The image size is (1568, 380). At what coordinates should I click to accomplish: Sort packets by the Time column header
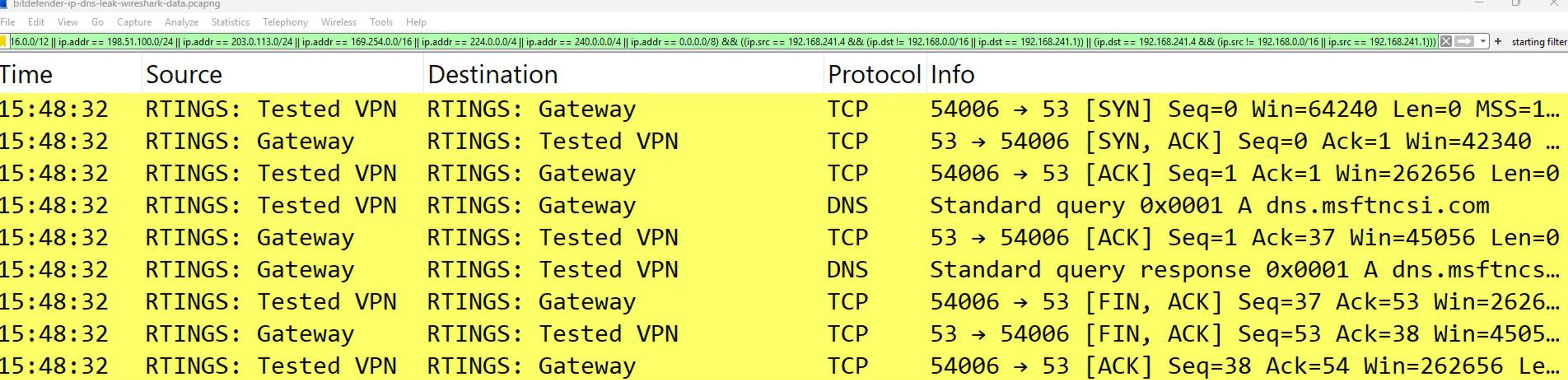coord(26,75)
